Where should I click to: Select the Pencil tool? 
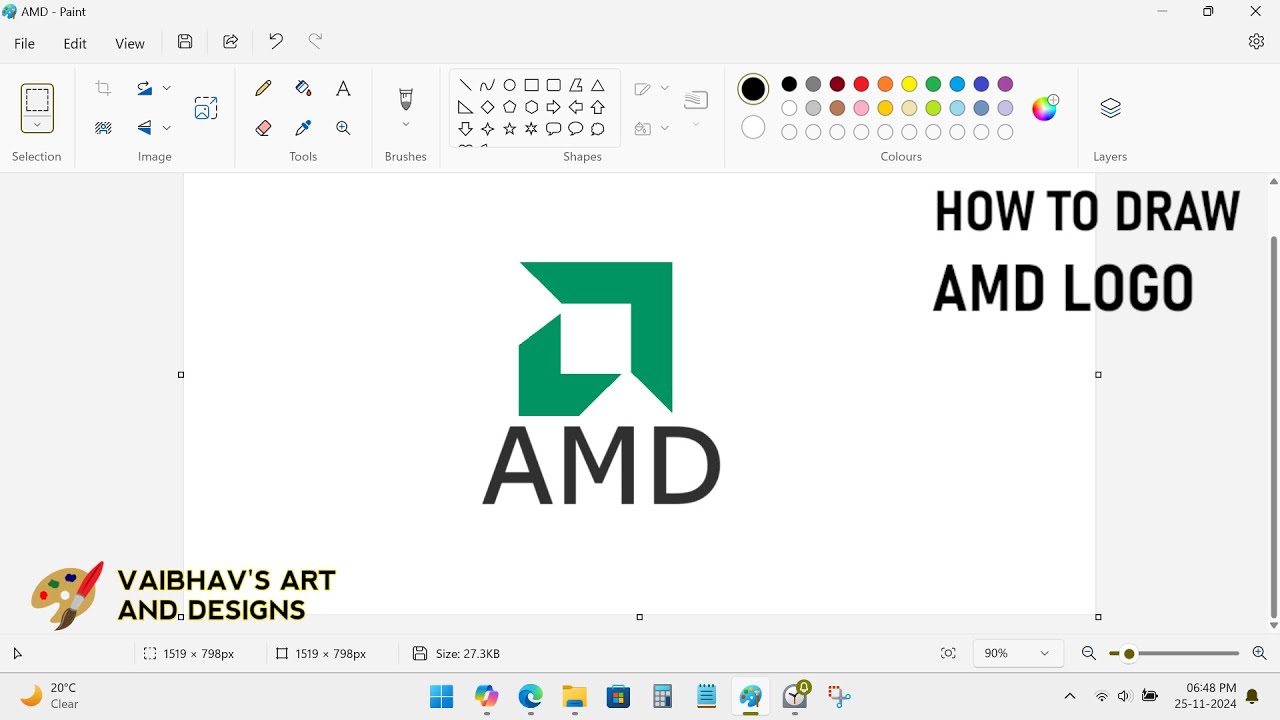pos(263,88)
